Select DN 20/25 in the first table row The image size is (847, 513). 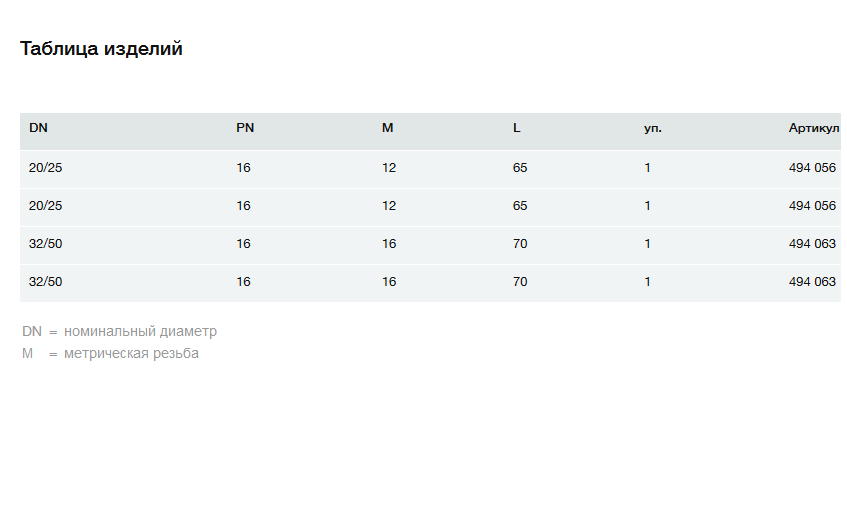pos(46,168)
